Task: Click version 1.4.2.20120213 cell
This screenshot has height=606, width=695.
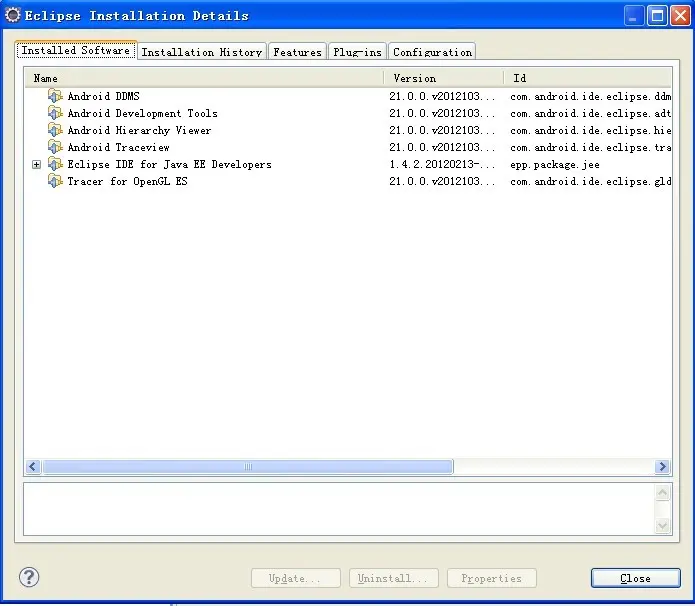Action: (442, 164)
